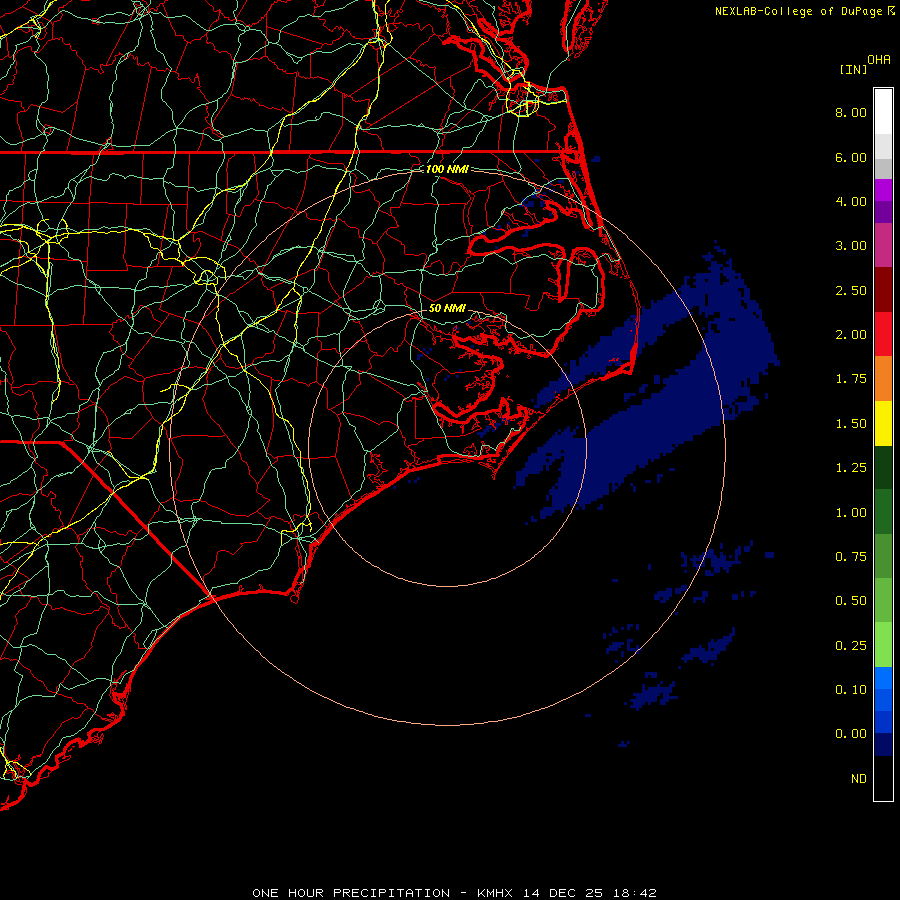Click the ND legend label
The image size is (900, 900).
(859, 779)
